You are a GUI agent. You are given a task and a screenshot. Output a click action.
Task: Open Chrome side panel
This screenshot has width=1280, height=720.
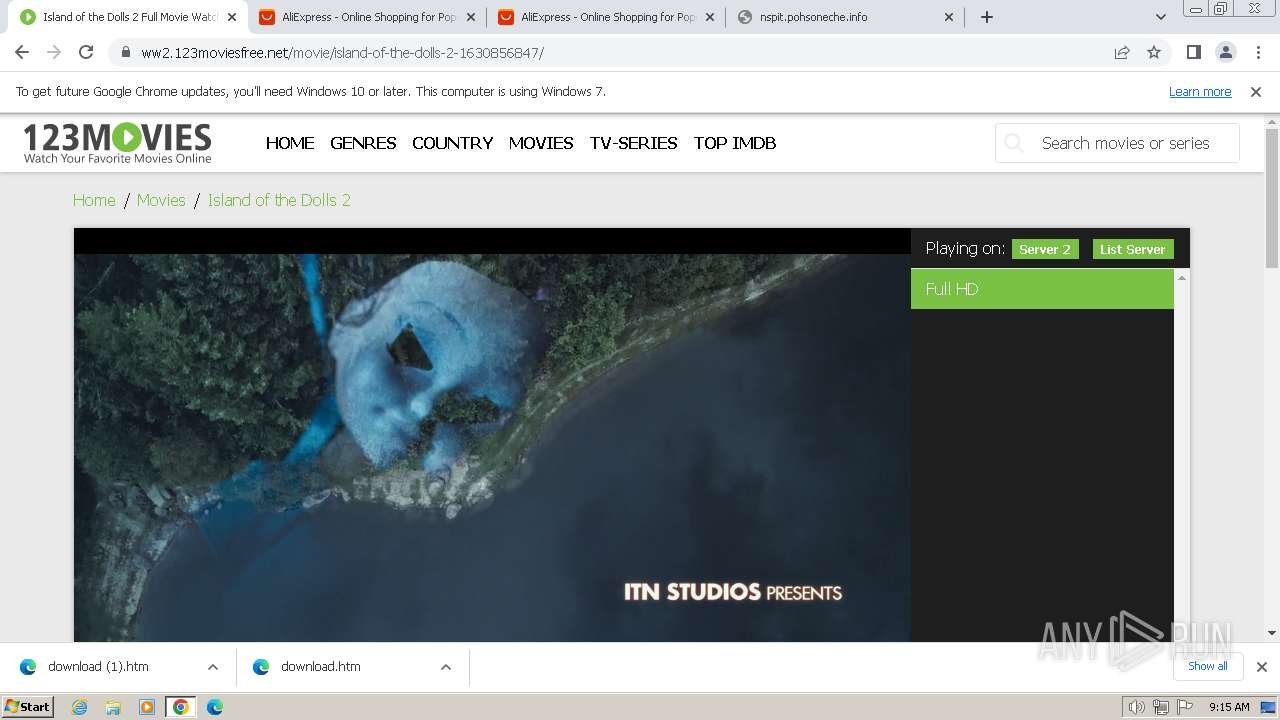coord(1193,52)
